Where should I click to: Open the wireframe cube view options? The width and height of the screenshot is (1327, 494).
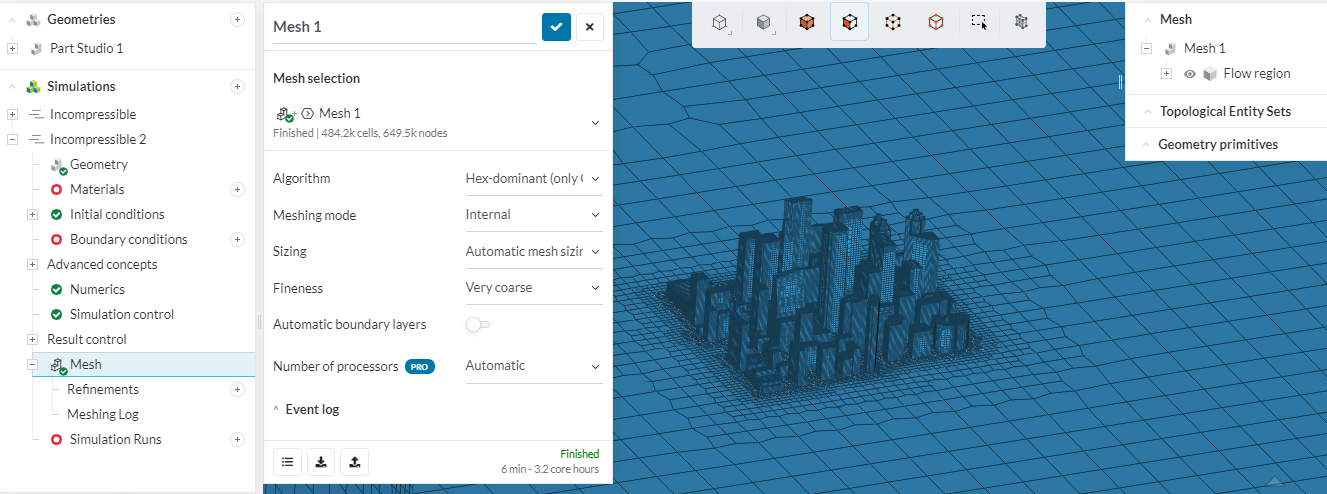point(719,22)
